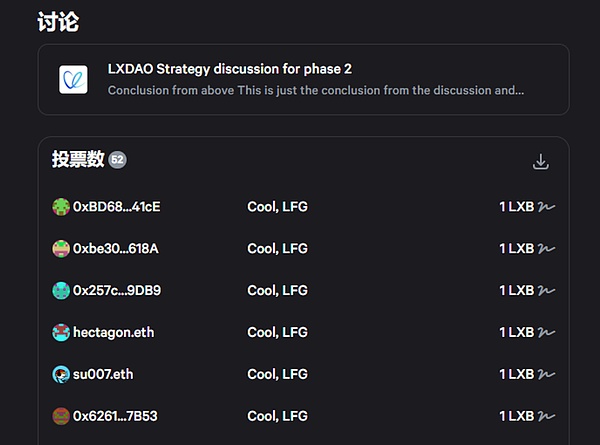The height and width of the screenshot is (445, 600).
Task: Open hectagon.eth voter profile
Action: tap(114, 332)
